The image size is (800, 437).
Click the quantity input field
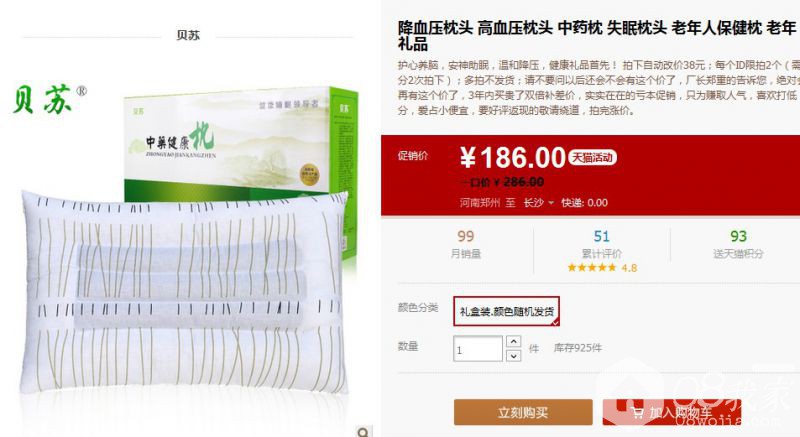click(478, 349)
